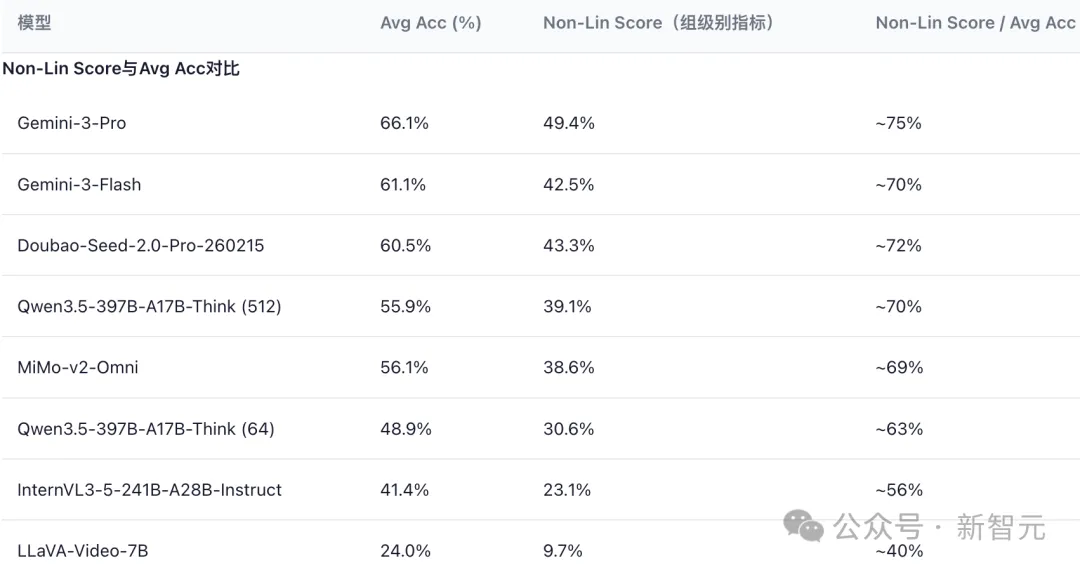Image resolution: width=1080 pixels, height=570 pixels.
Task: Select the Doubao-Seed-2.0-Pro-260215 row
Action: [x=141, y=245]
